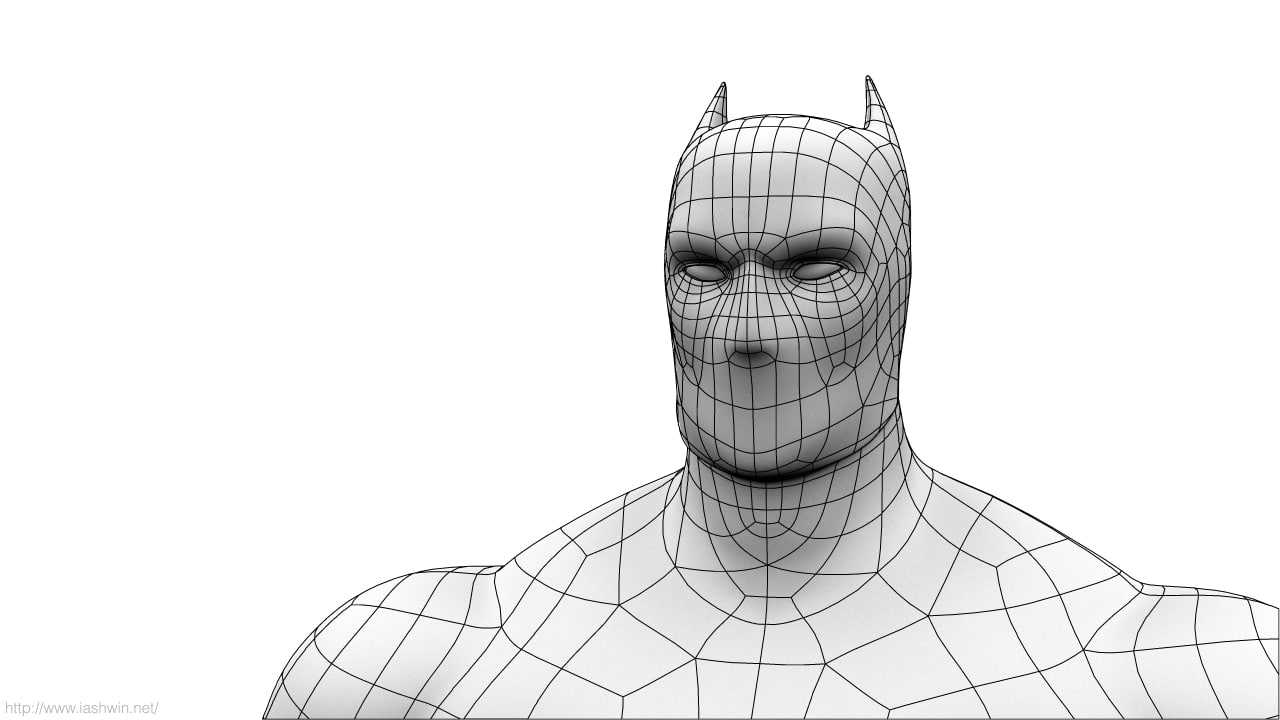
Task: Click the nose tip of the mask
Action: 753,351
